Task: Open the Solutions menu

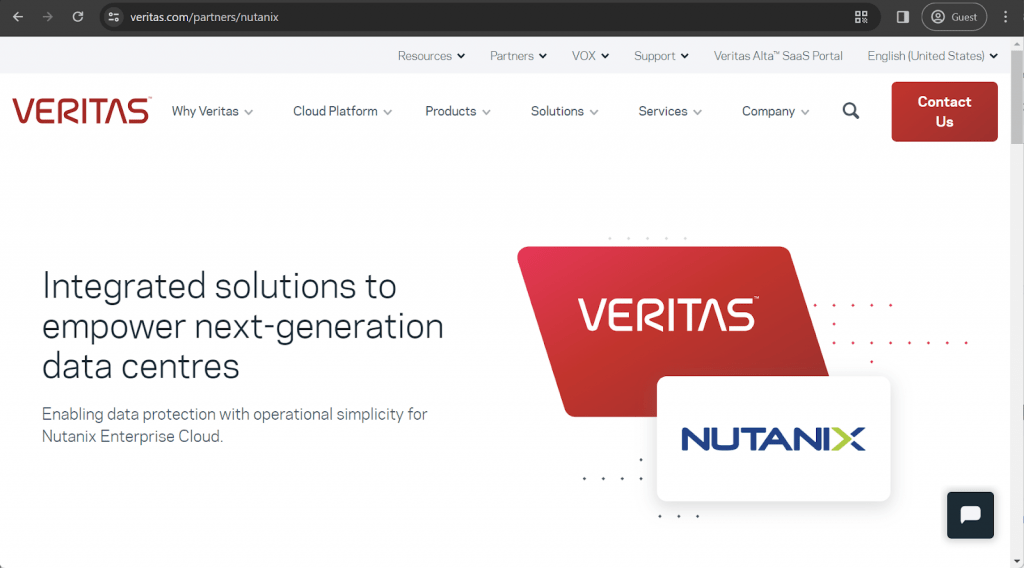Action: click(564, 112)
